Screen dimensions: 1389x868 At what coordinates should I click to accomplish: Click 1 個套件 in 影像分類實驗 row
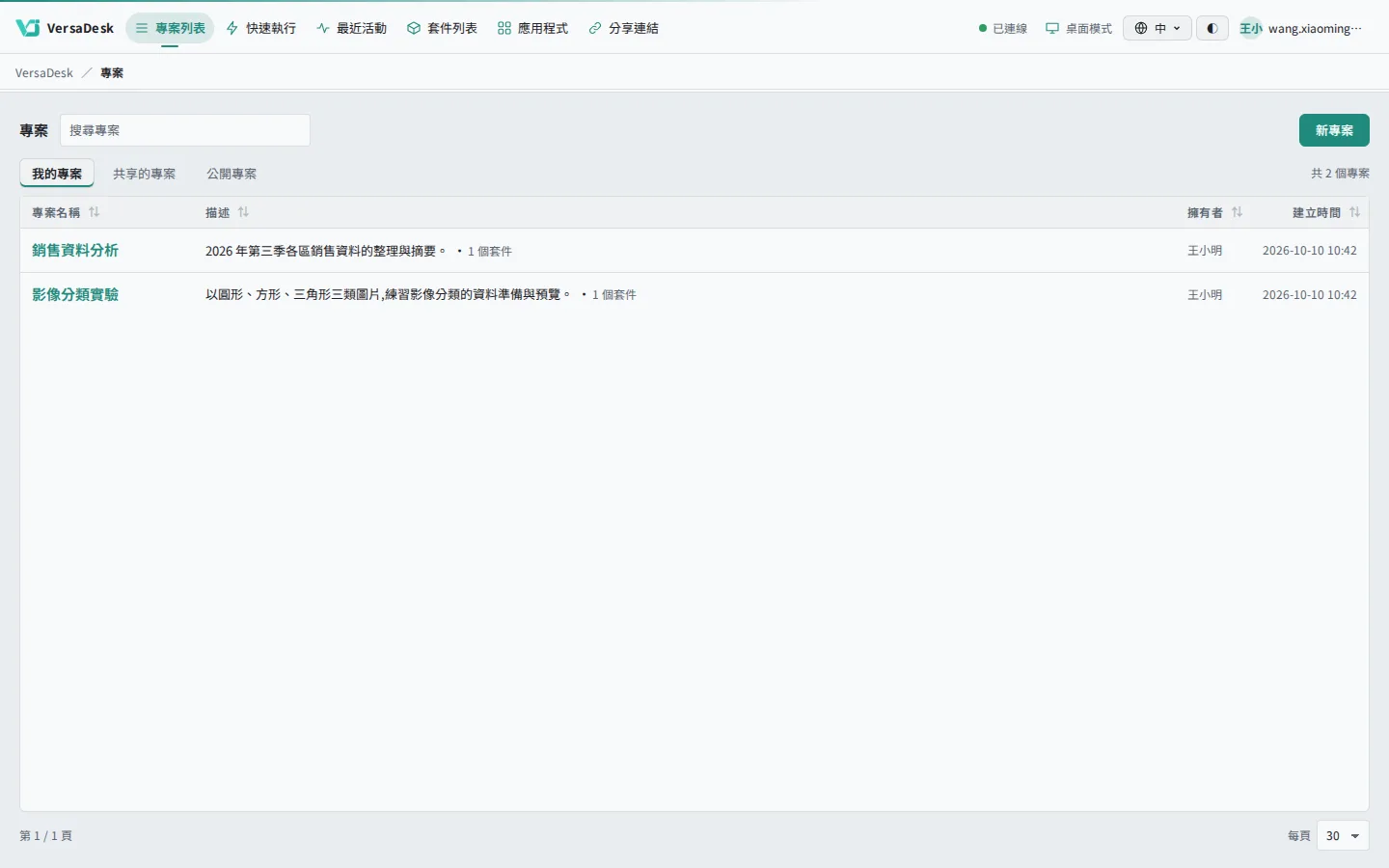coord(614,294)
